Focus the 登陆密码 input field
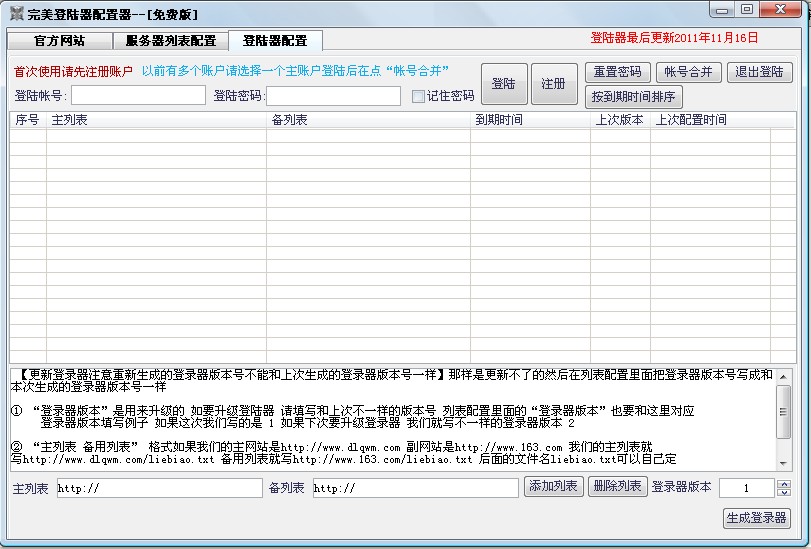Screen dimensions: 811x549 pyautogui.click(x=333, y=96)
